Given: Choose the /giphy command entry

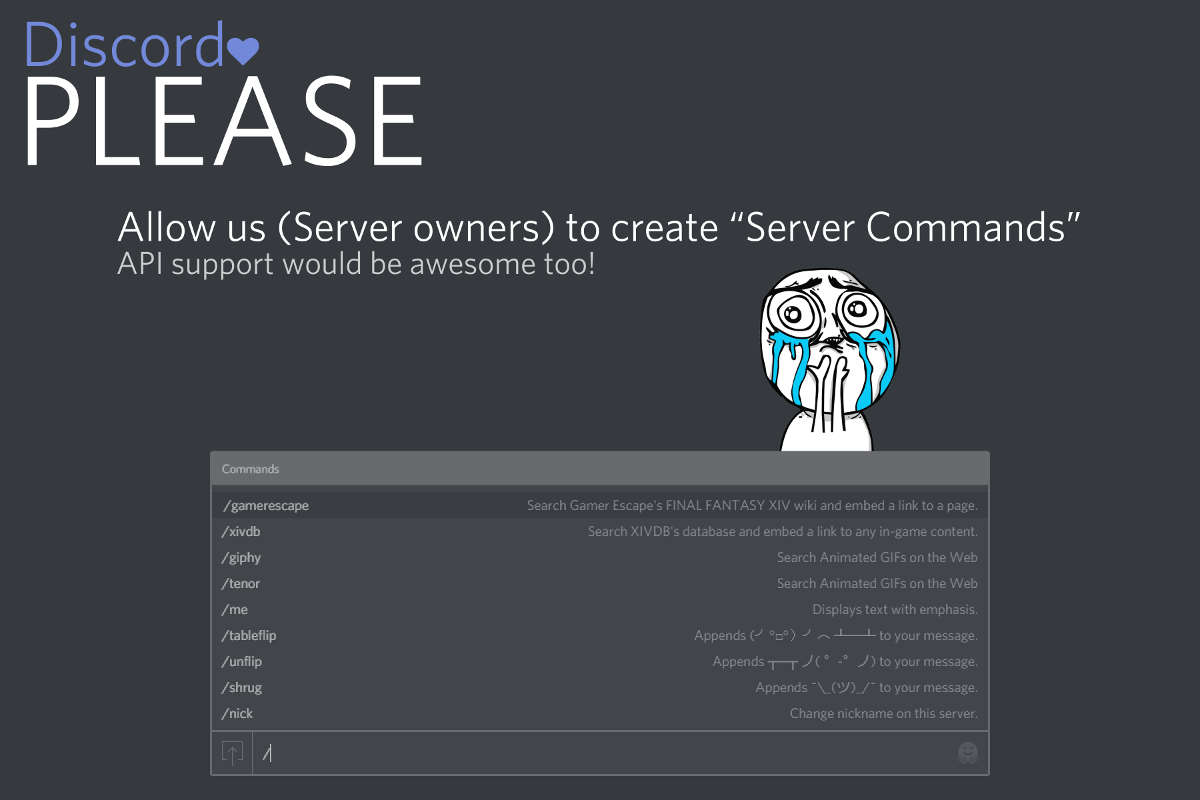Looking at the screenshot, I should (600, 557).
